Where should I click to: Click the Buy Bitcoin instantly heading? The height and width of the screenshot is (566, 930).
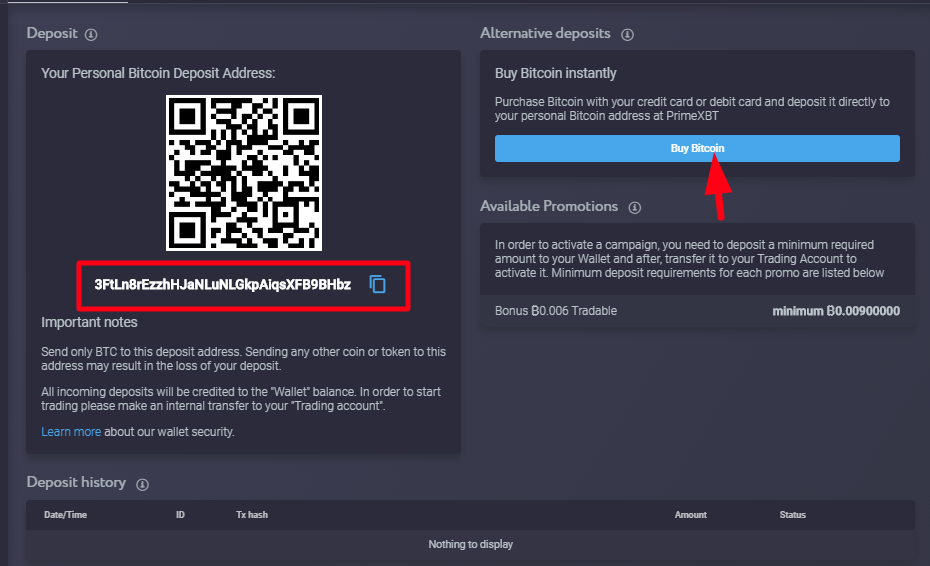[556, 73]
